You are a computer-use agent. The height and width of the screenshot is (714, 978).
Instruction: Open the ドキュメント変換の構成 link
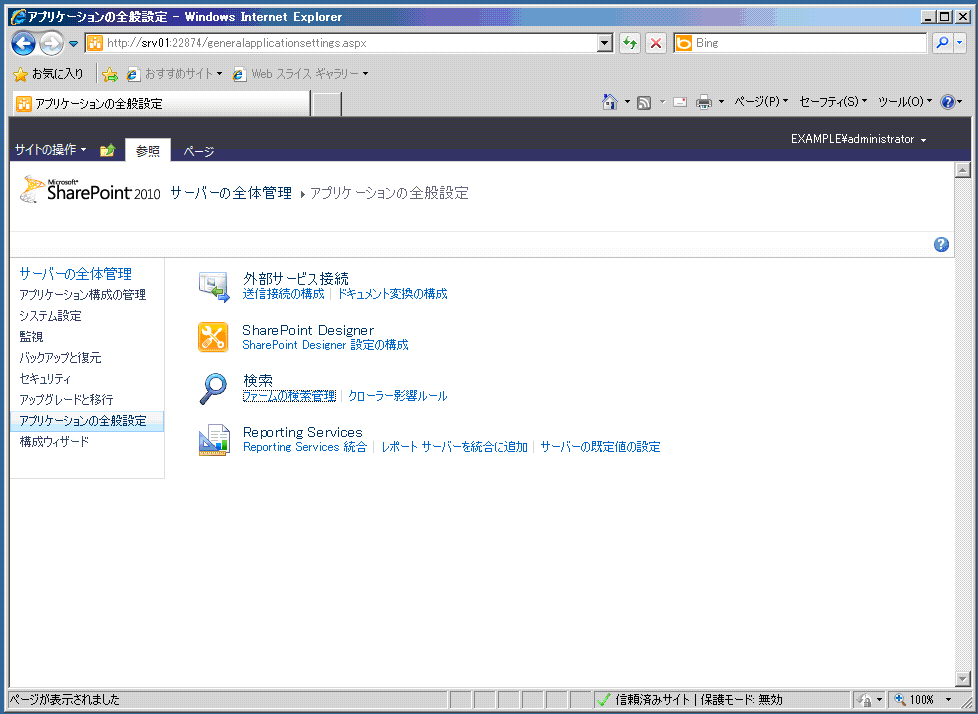[392, 294]
